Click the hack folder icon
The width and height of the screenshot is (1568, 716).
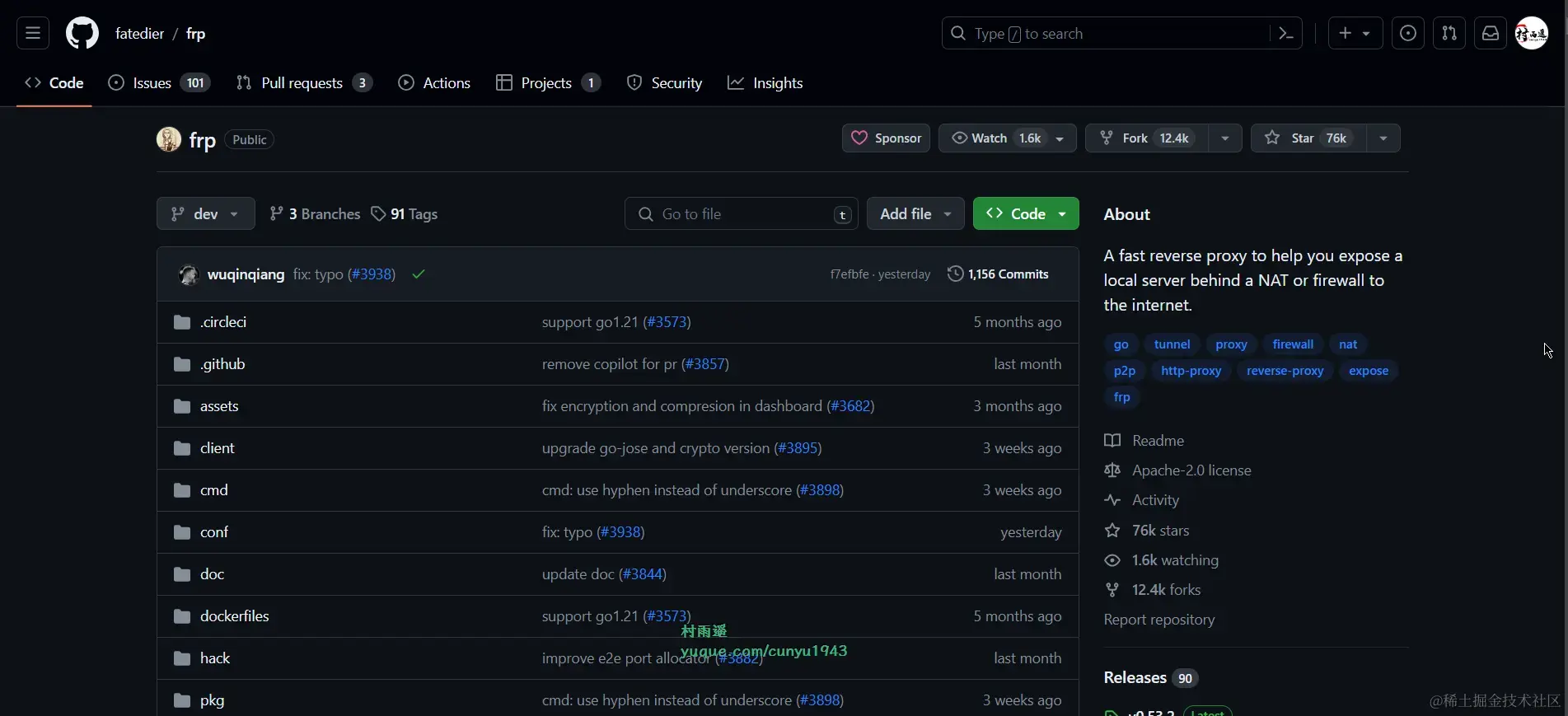182,658
